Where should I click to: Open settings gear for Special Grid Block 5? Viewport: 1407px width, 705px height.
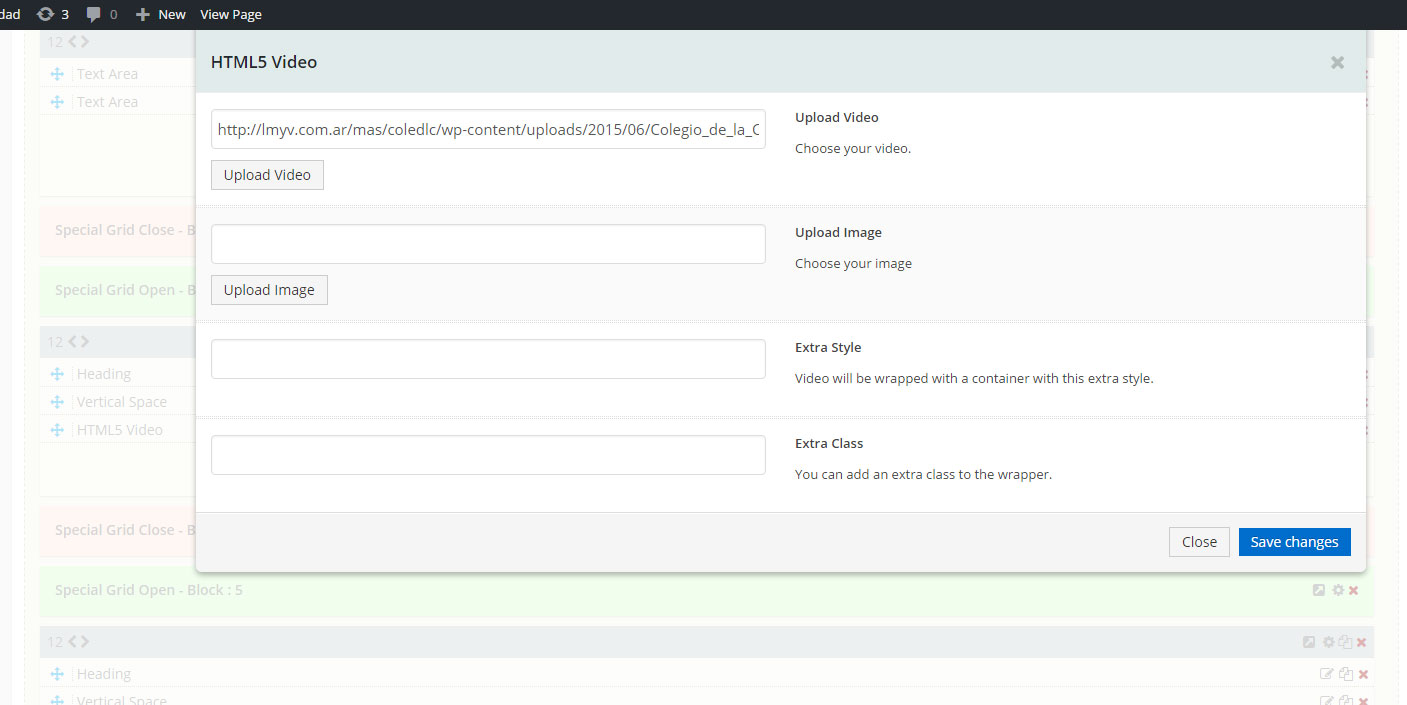point(1337,590)
